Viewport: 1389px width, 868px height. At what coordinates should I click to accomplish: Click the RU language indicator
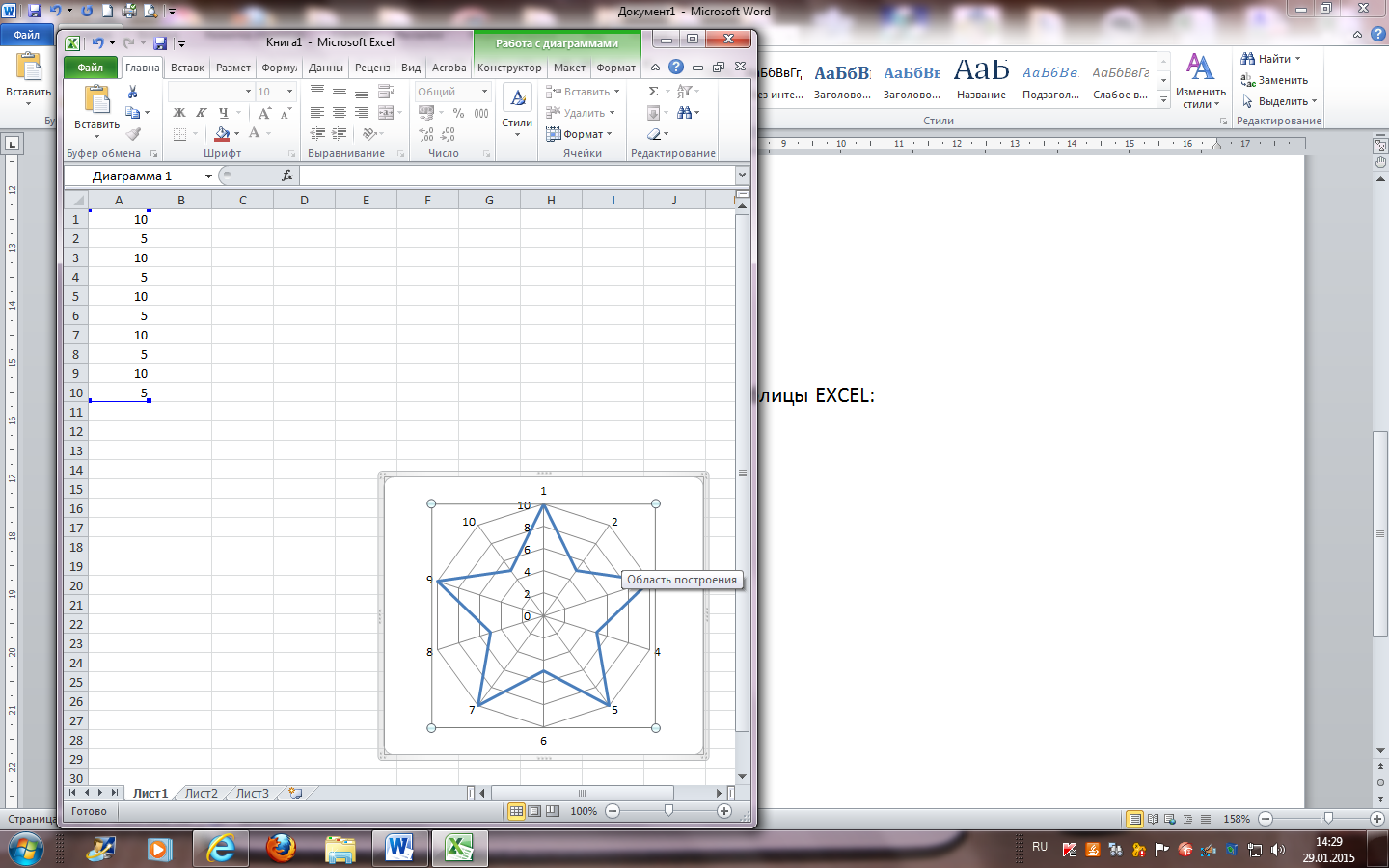[1039, 847]
